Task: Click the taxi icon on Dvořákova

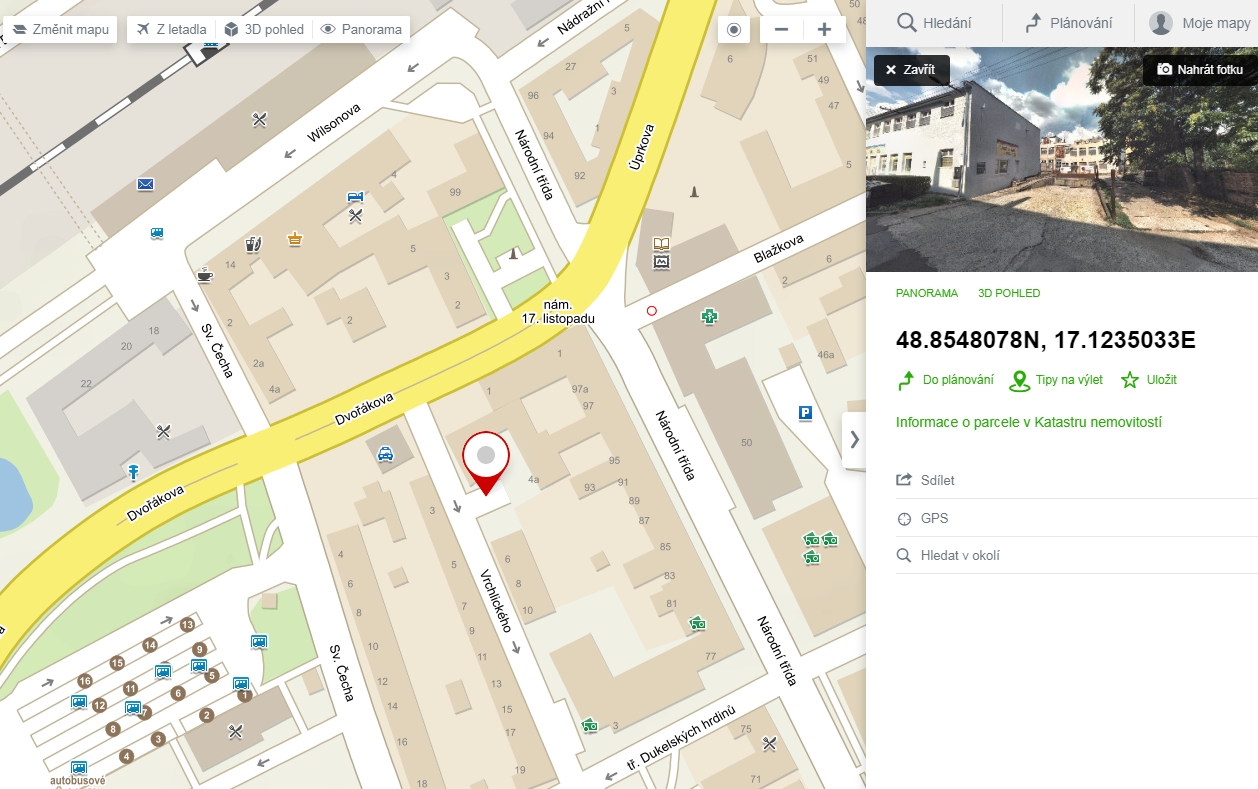Action: click(385, 455)
